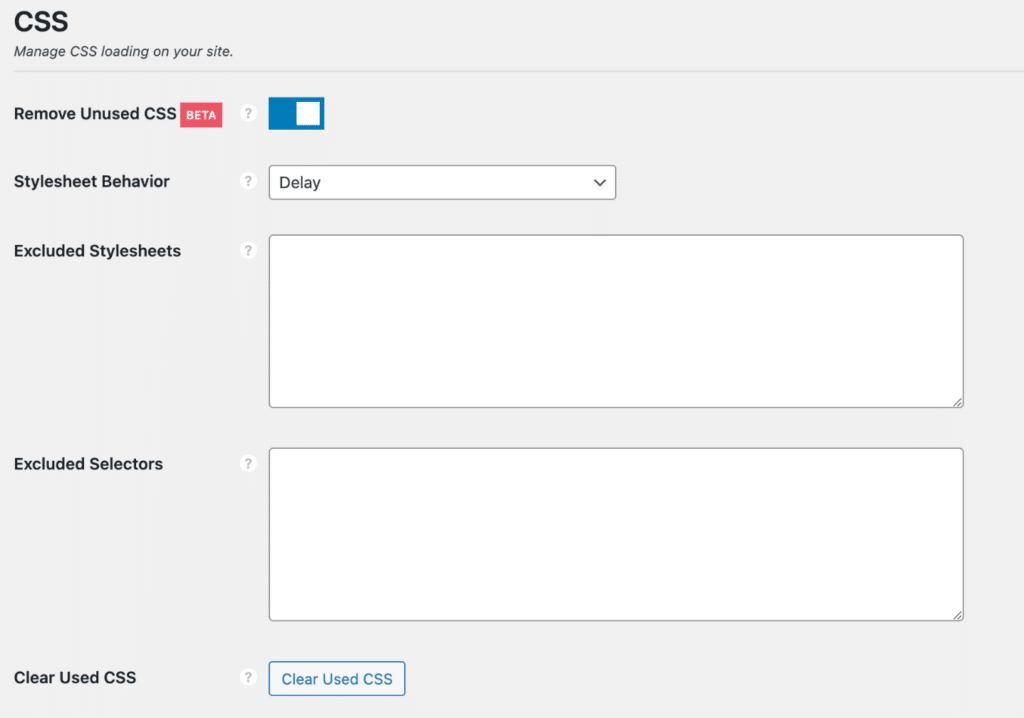
Task: Open the Clear Used CSS help tooltip
Action: tap(248, 677)
